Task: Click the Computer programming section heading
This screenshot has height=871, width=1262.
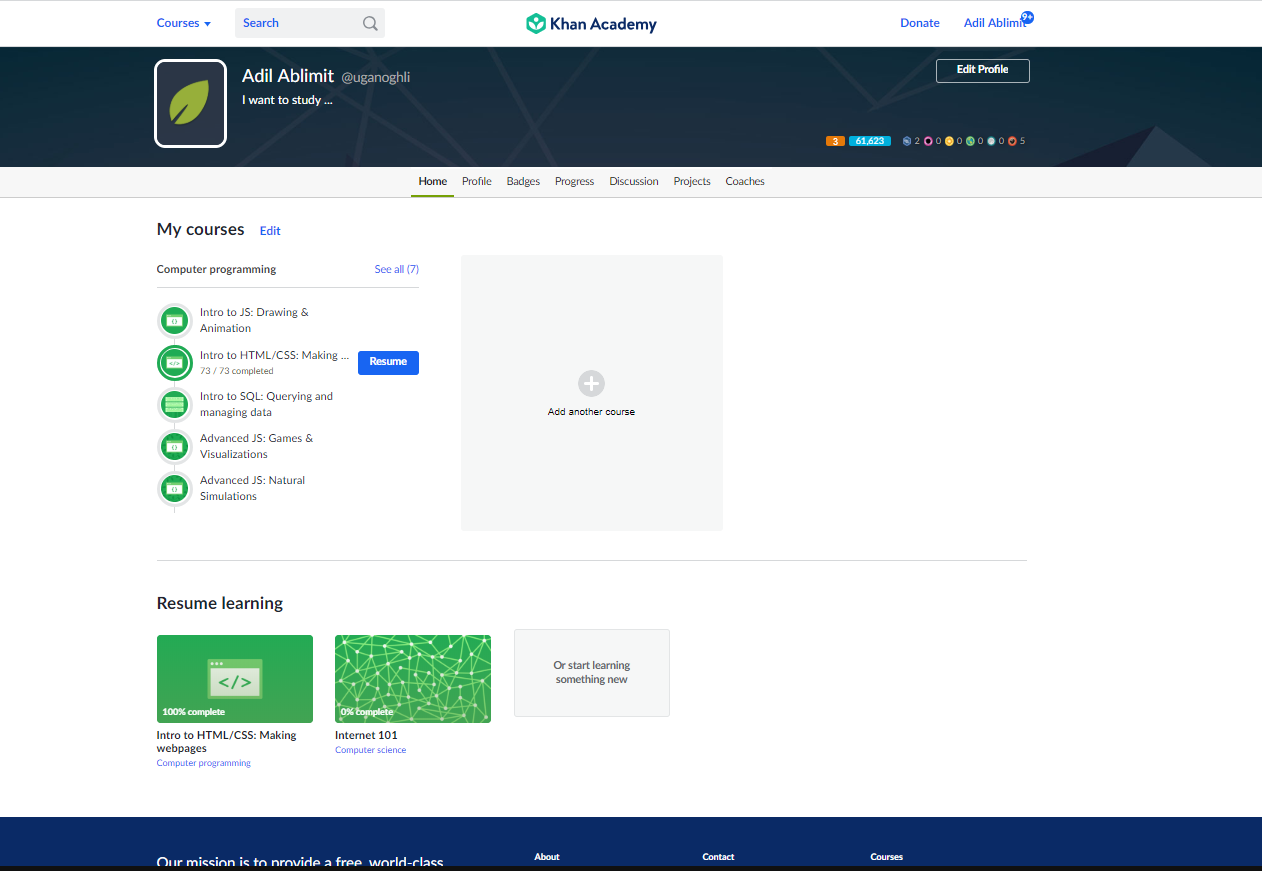Action: [217, 269]
